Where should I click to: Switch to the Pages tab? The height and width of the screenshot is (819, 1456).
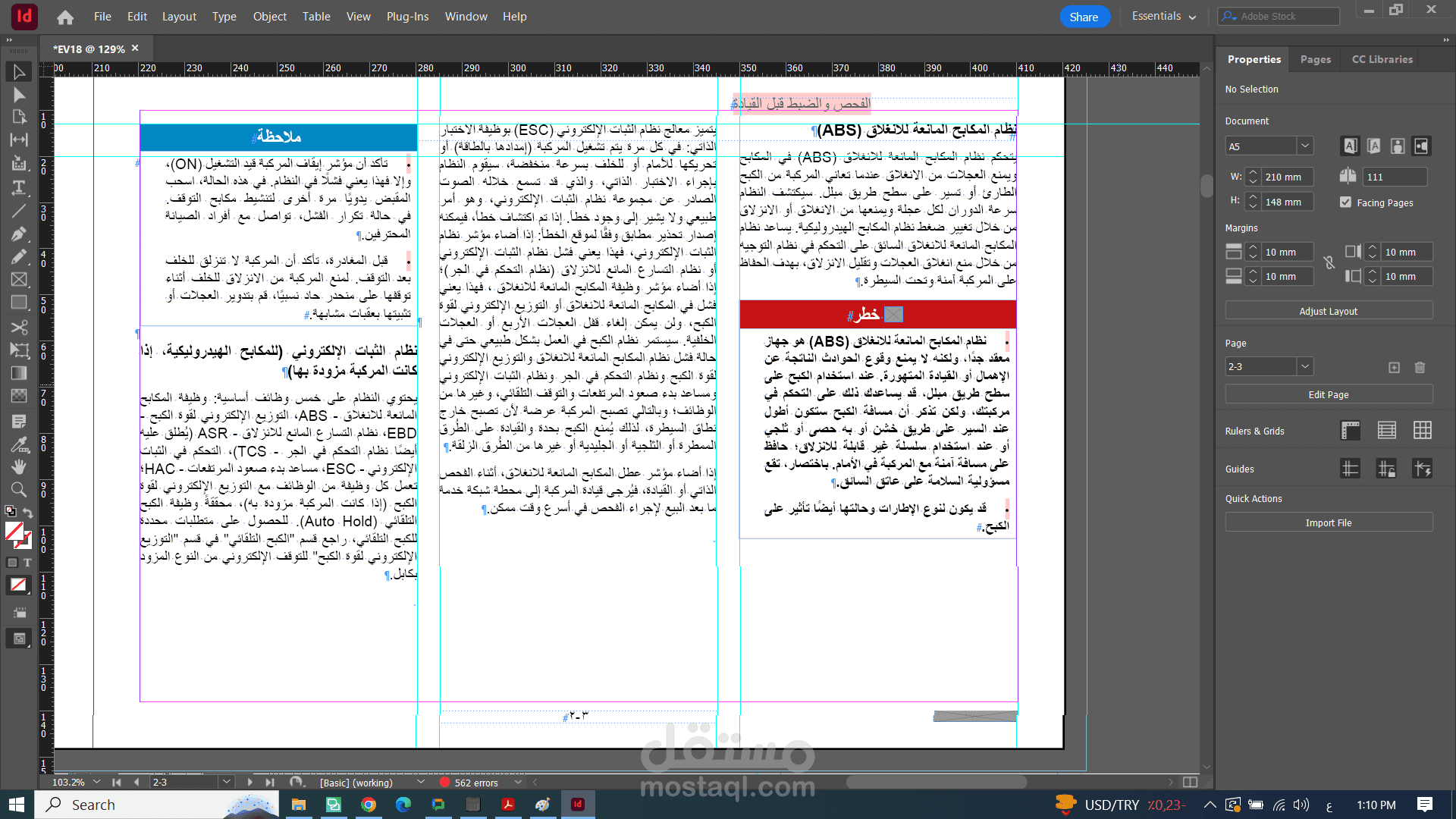(x=1315, y=59)
